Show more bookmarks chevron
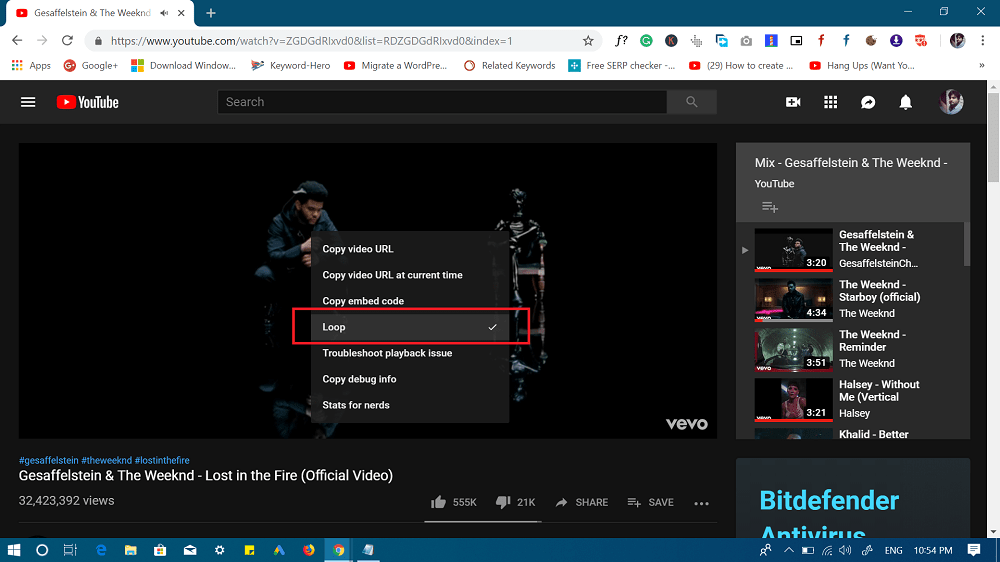The image size is (1000, 562). tap(982, 66)
